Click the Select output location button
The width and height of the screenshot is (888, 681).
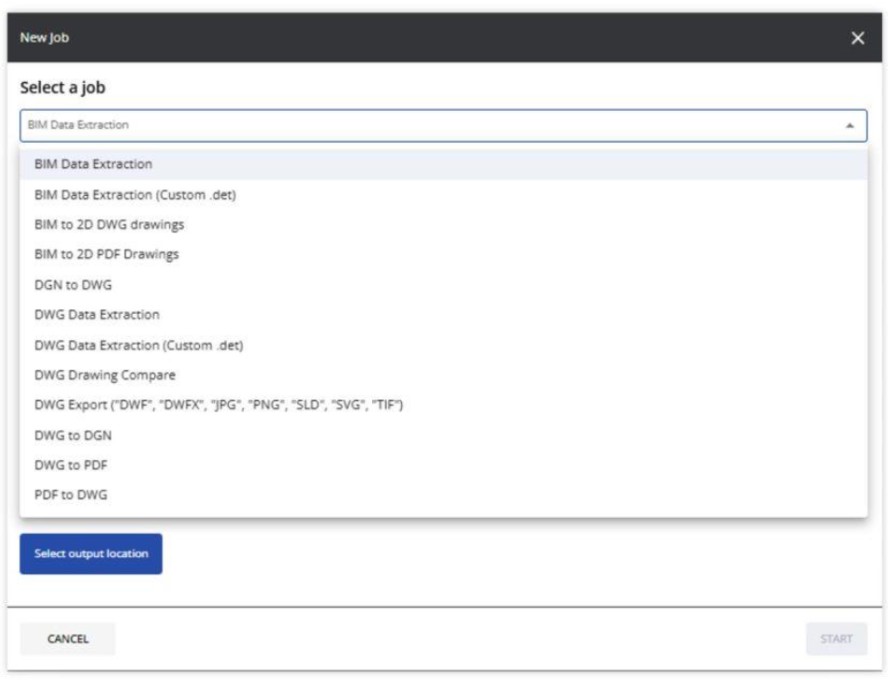point(91,554)
